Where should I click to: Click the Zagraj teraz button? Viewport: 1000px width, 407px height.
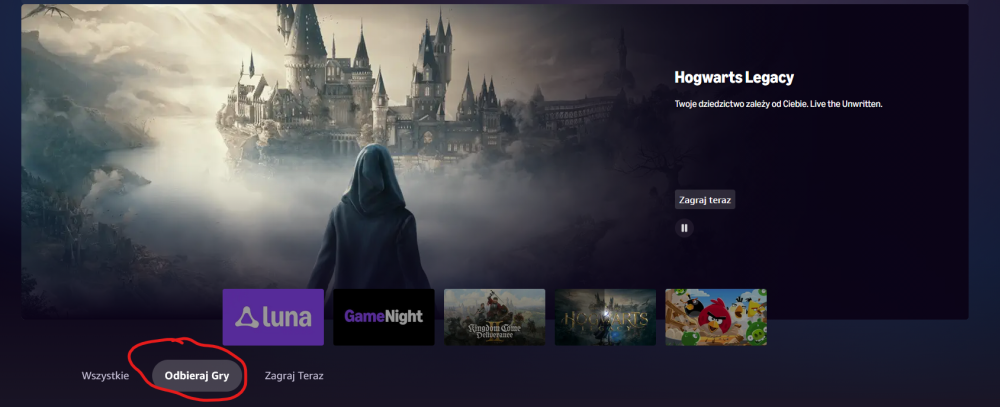705,200
